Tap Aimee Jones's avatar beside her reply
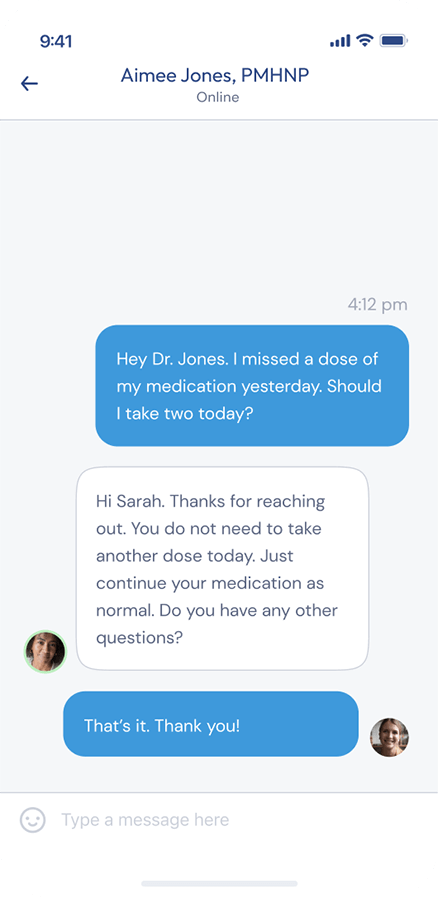 pos(45,651)
